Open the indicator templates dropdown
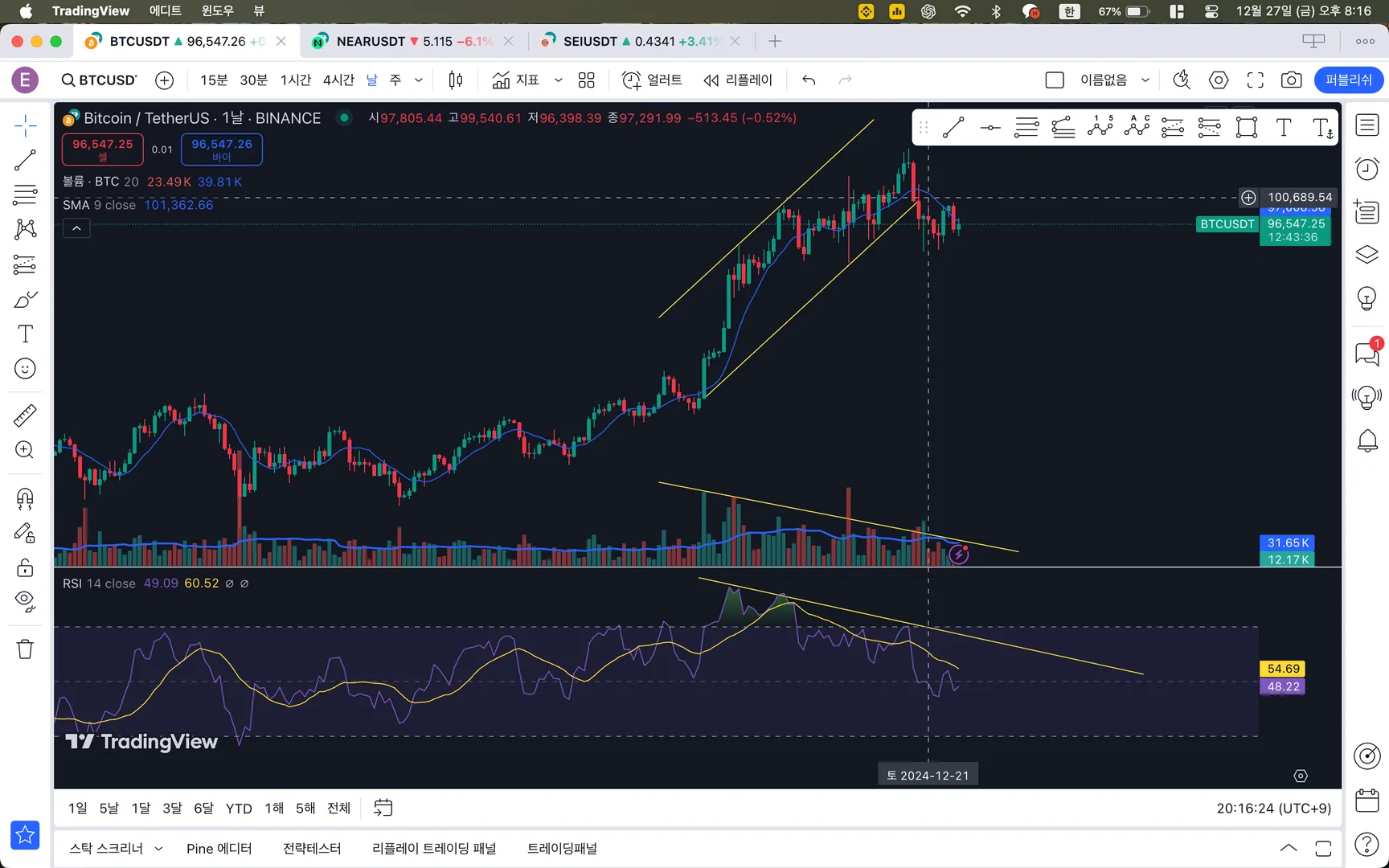This screenshot has height=868, width=1389. tap(558, 80)
